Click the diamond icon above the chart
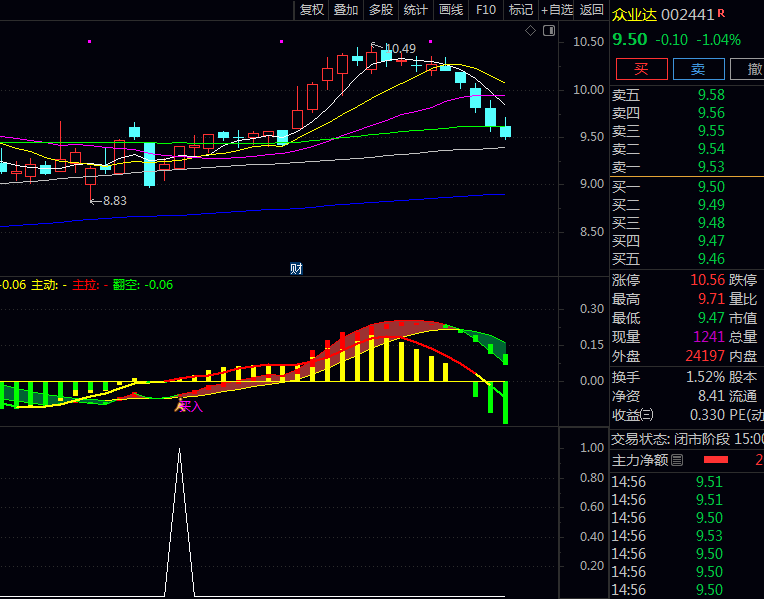 531,31
